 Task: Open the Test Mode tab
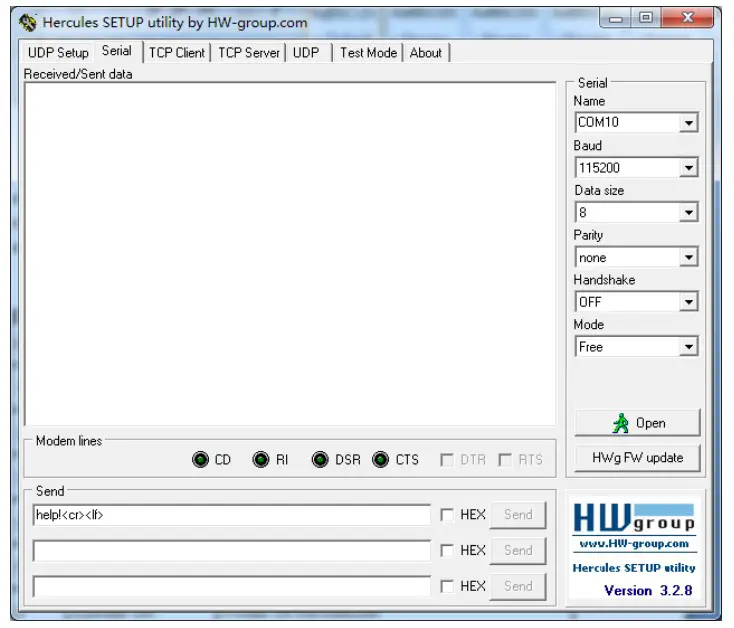(368, 52)
